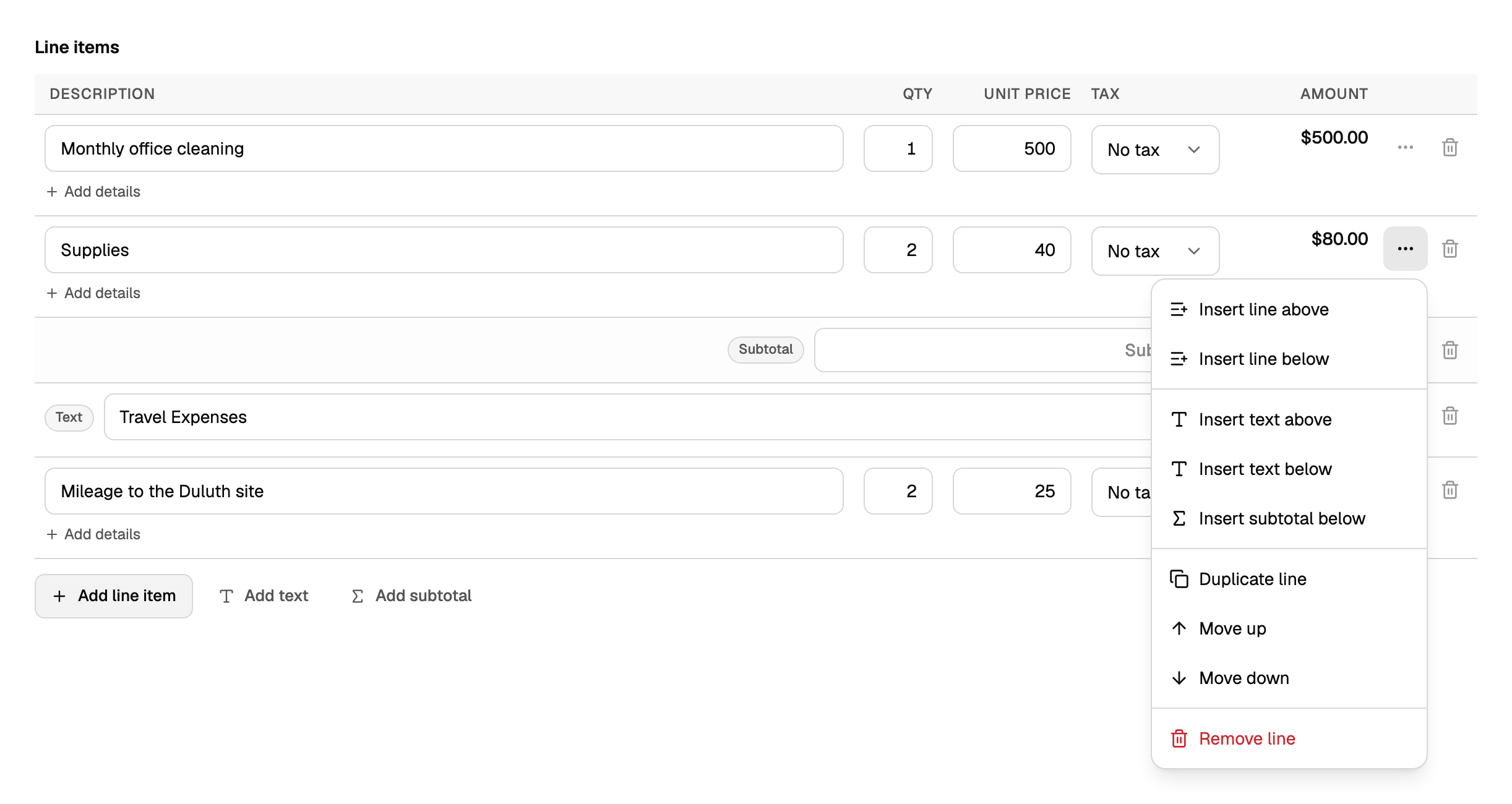Viewport: 1512px width, 804px height.
Task: Choose Insert text above
Action: coord(1289,419)
